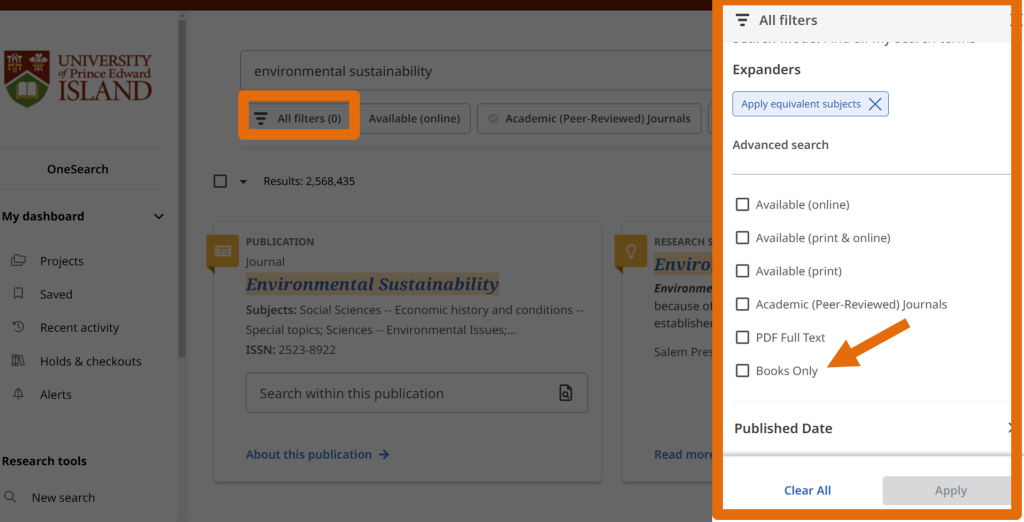Open the University of Prince Edward Island logo
This screenshot has height=522, width=1024.
pos(78,79)
